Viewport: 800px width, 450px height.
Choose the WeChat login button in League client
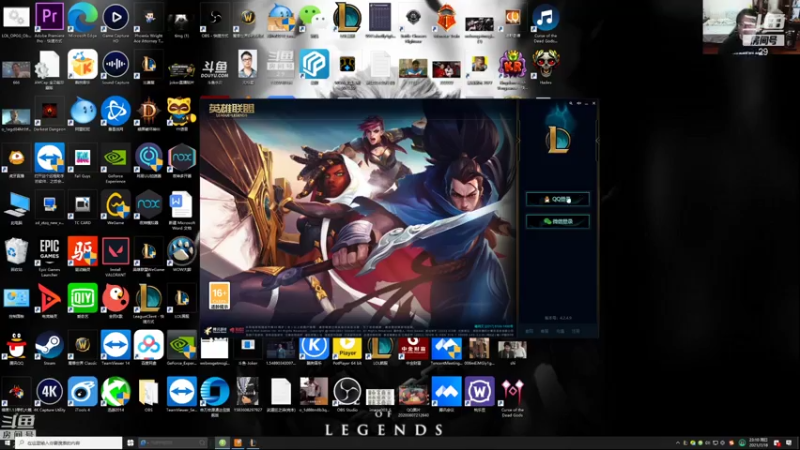558,221
